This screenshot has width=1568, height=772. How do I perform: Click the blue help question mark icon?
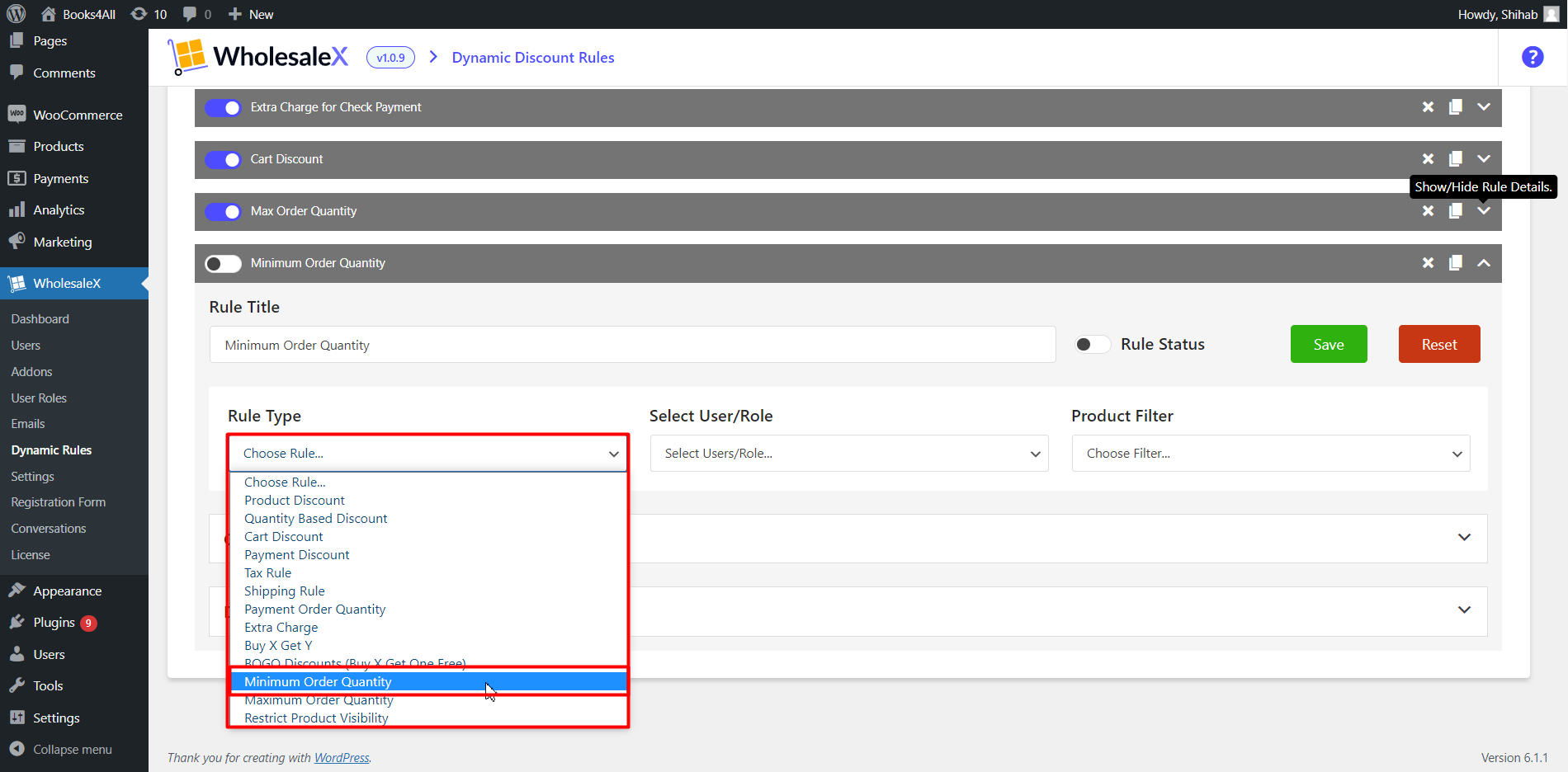tap(1533, 57)
